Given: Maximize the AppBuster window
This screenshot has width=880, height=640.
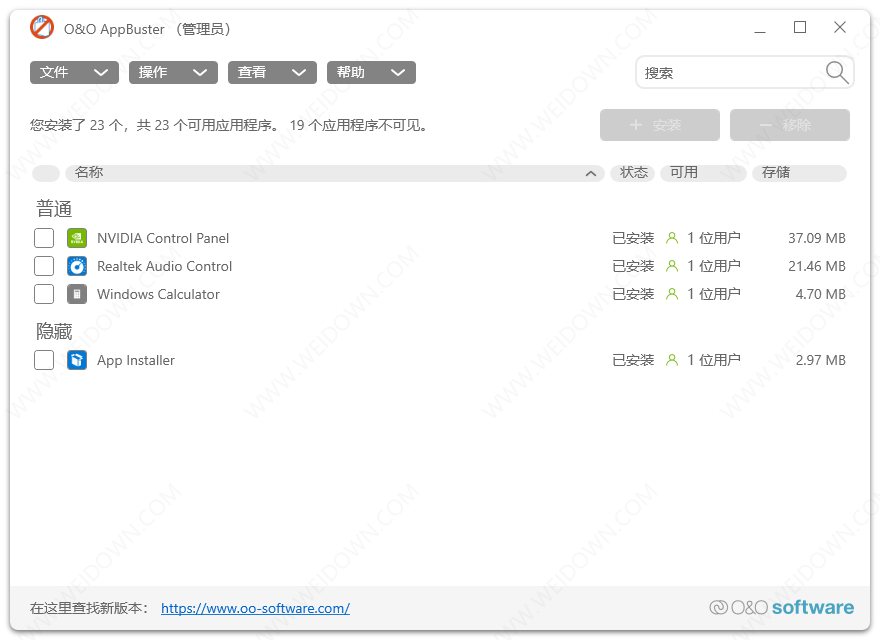Looking at the screenshot, I should 800,28.
